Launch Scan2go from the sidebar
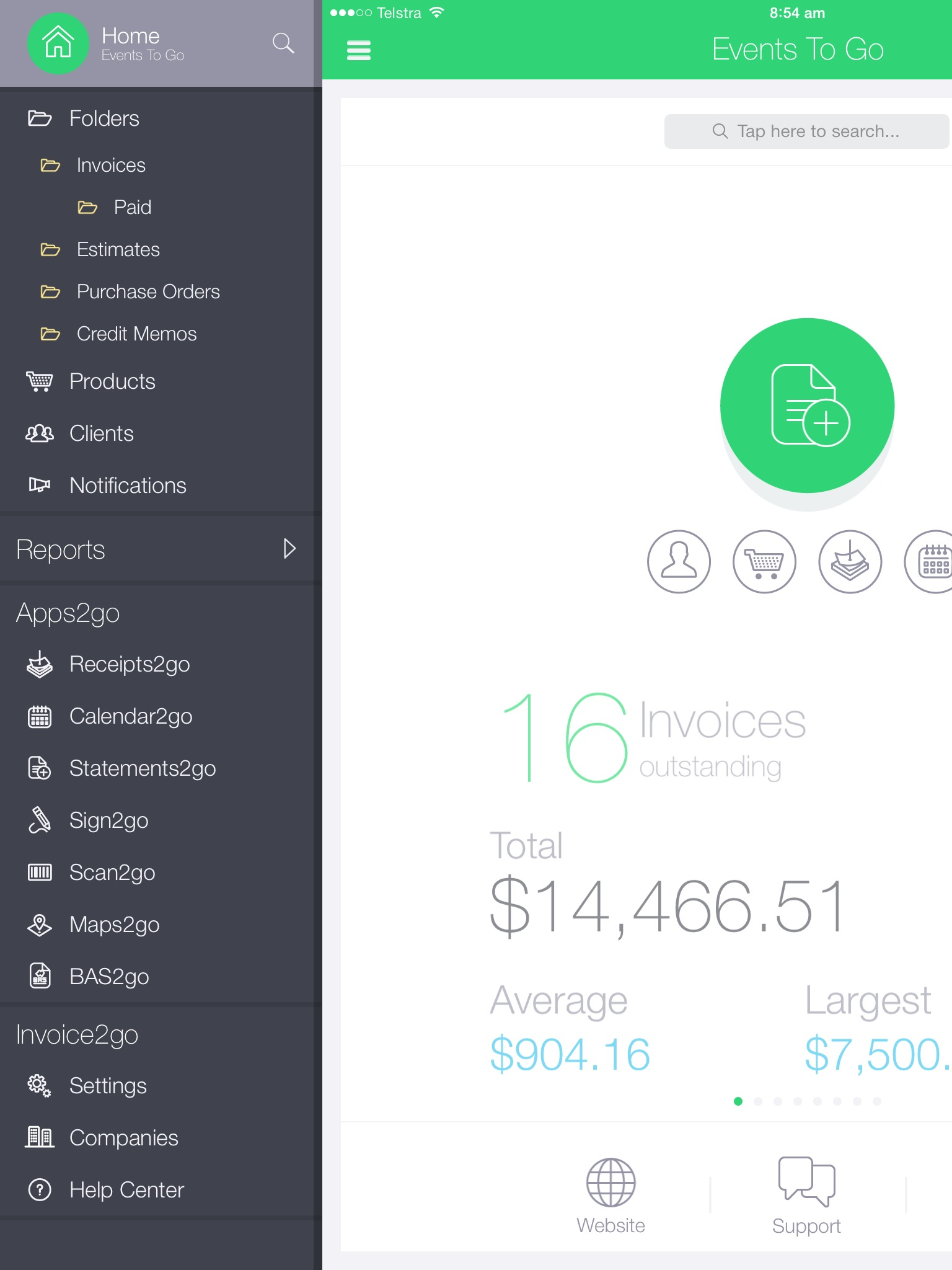 click(157, 873)
